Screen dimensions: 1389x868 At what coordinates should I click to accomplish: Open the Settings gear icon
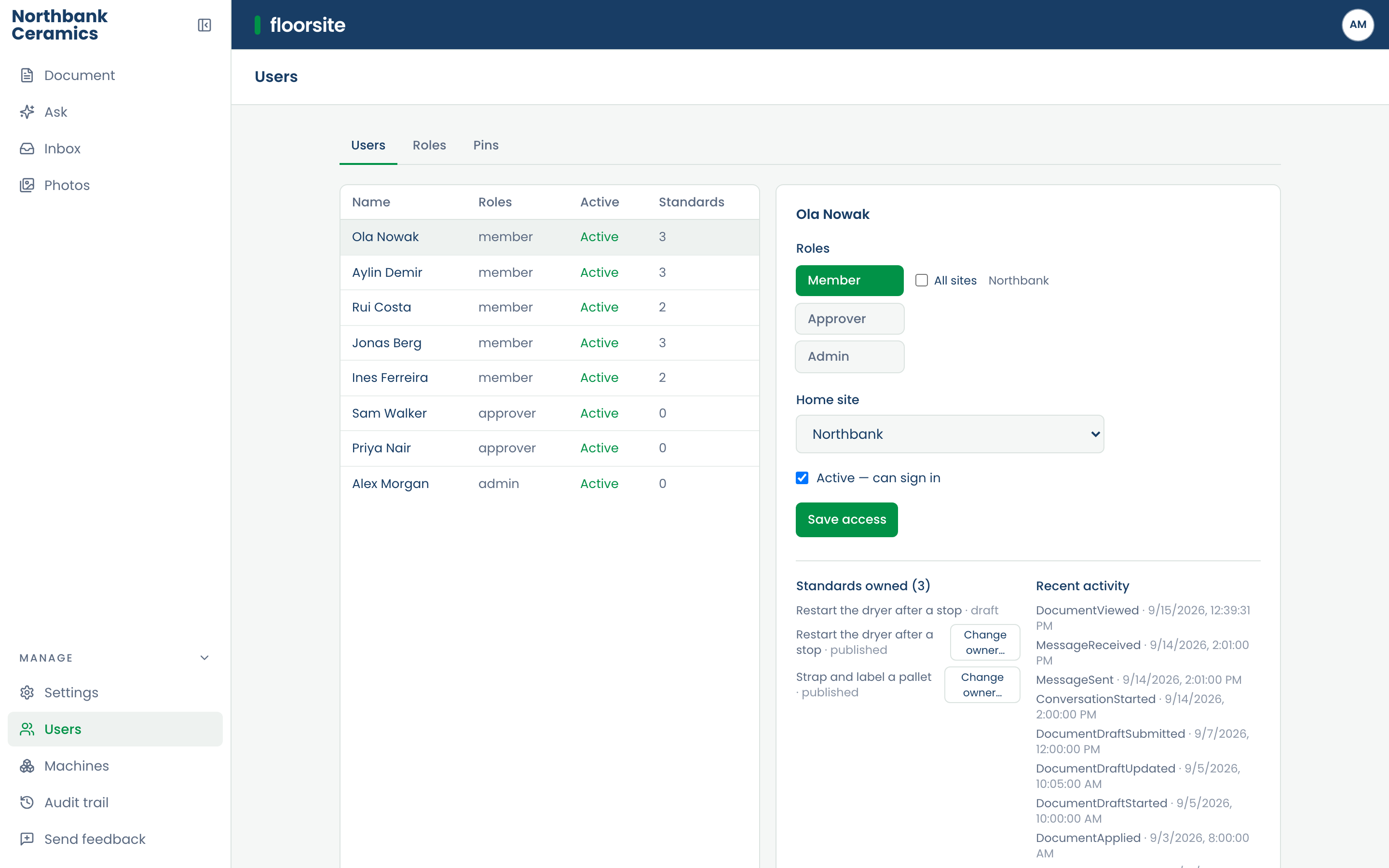27,692
